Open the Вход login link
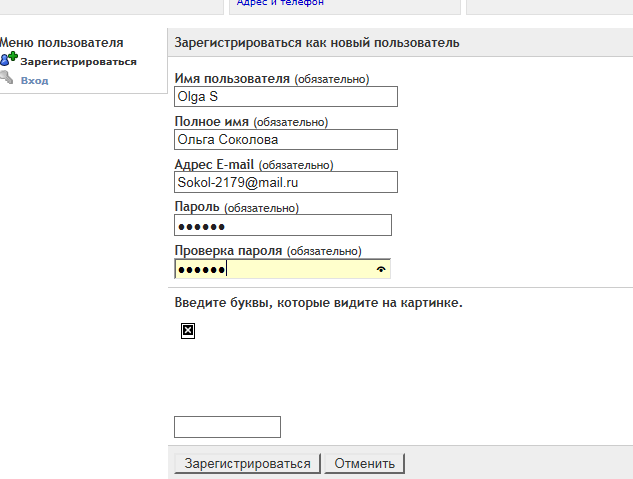Screen dimensions: 633x479 tap(34, 80)
